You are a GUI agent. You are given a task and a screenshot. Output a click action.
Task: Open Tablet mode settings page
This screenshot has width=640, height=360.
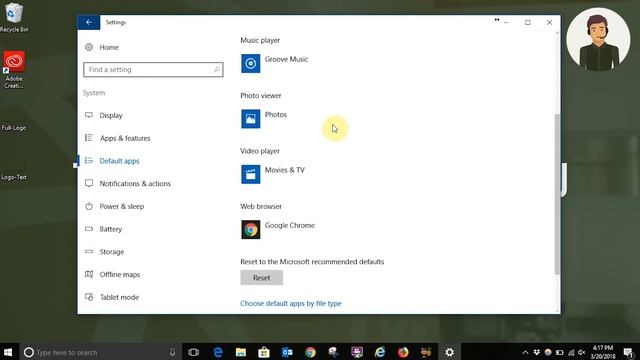click(x=120, y=297)
